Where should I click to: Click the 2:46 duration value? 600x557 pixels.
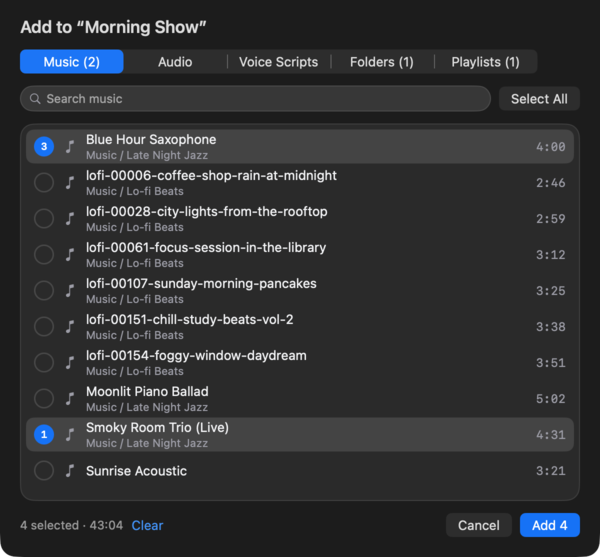(x=550, y=182)
